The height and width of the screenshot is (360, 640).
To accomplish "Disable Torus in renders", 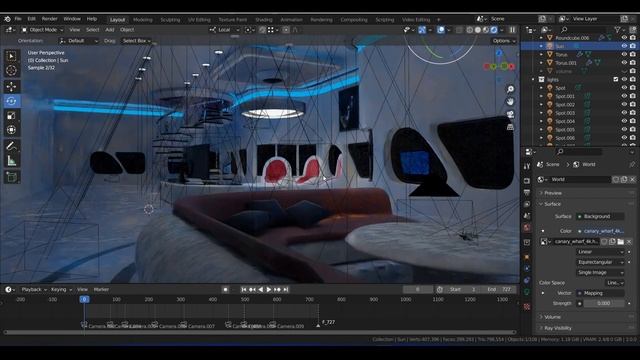I will coord(633,54).
